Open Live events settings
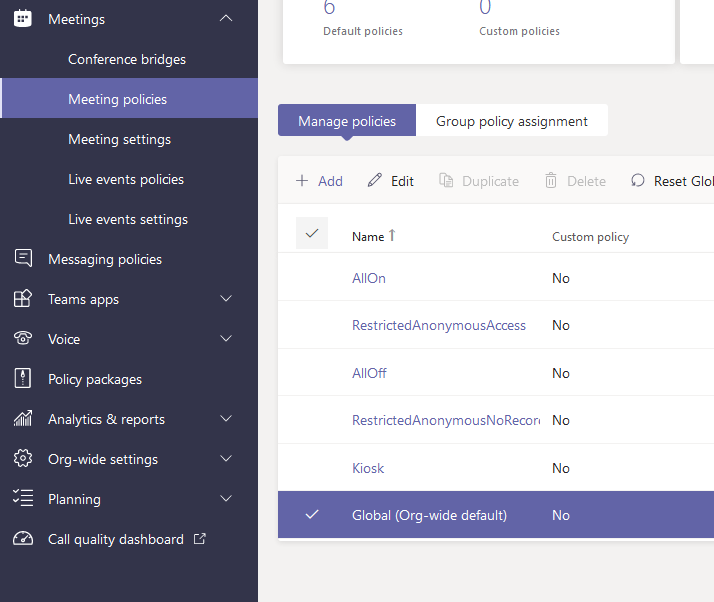 pyautogui.click(x=128, y=219)
